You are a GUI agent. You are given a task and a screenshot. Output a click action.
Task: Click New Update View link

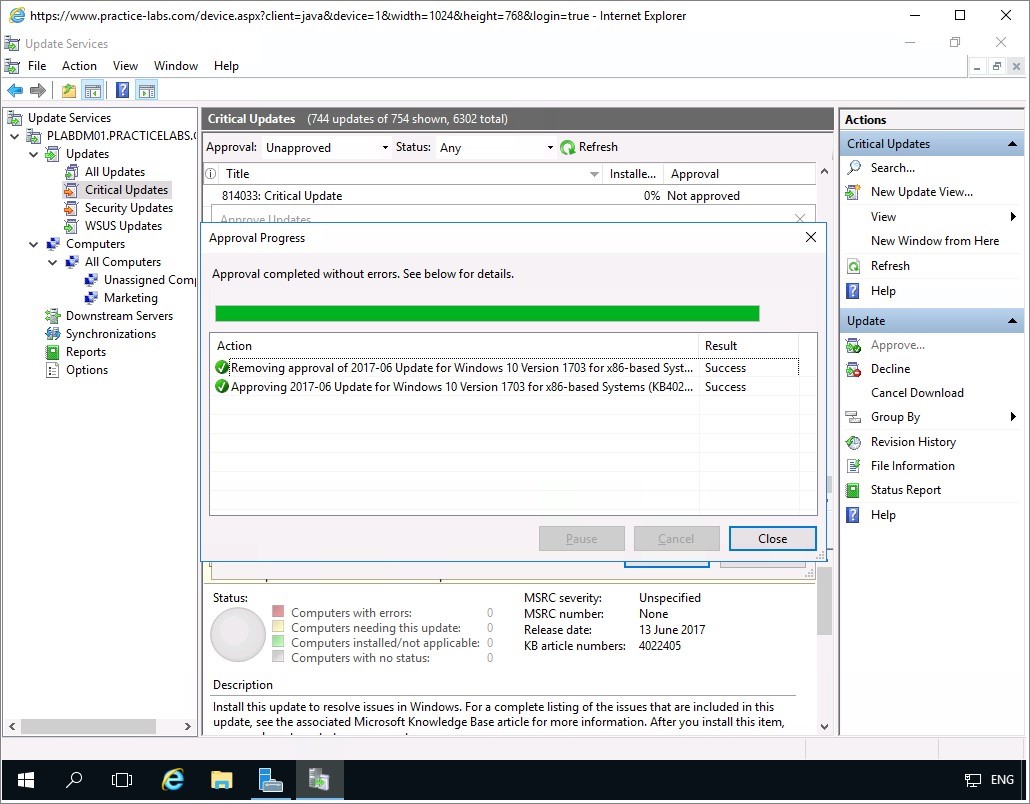(x=921, y=192)
